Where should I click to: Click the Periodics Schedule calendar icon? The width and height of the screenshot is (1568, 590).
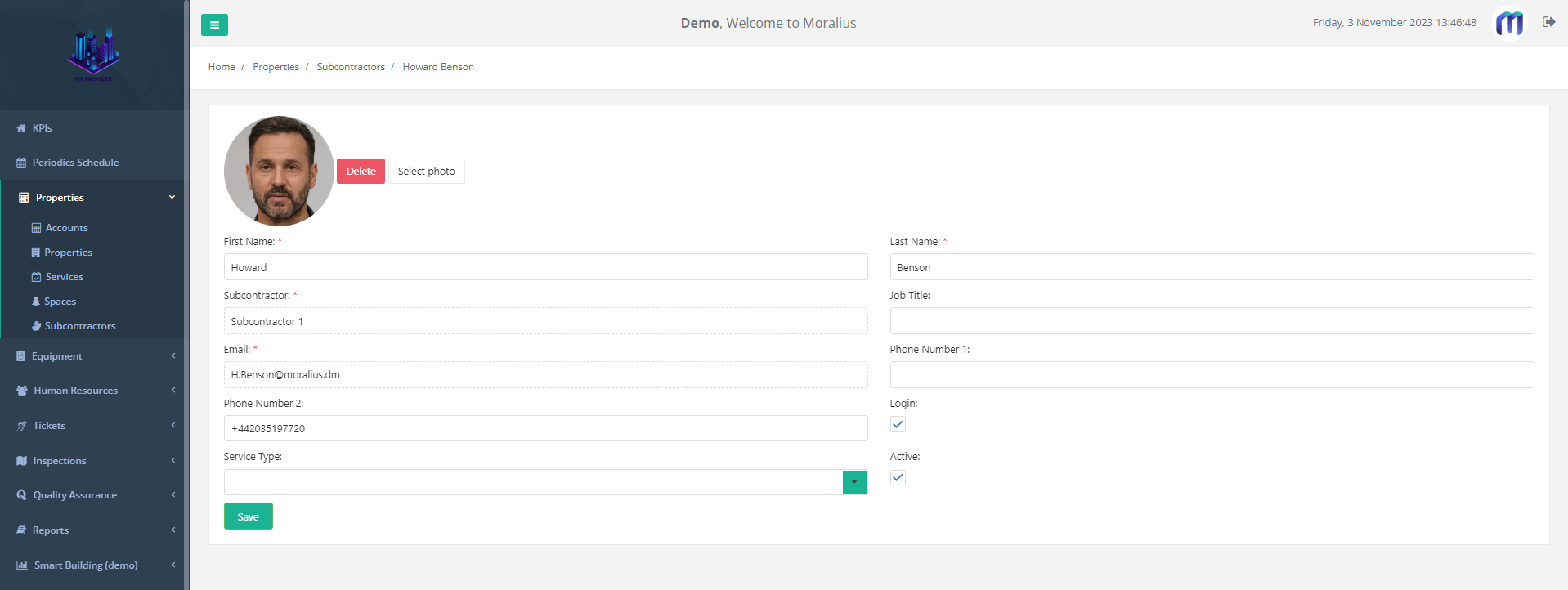(21, 163)
